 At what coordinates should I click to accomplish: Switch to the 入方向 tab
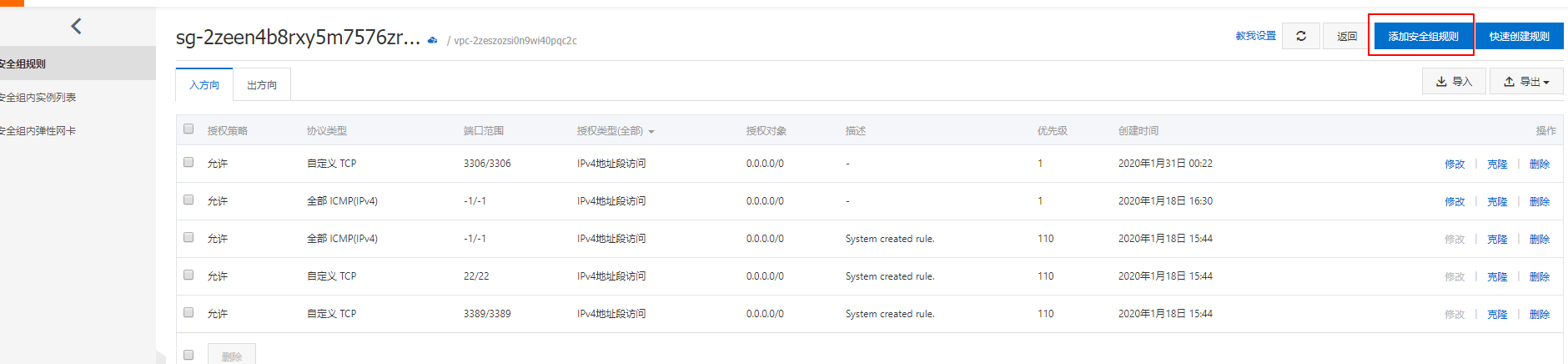pos(204,85)
